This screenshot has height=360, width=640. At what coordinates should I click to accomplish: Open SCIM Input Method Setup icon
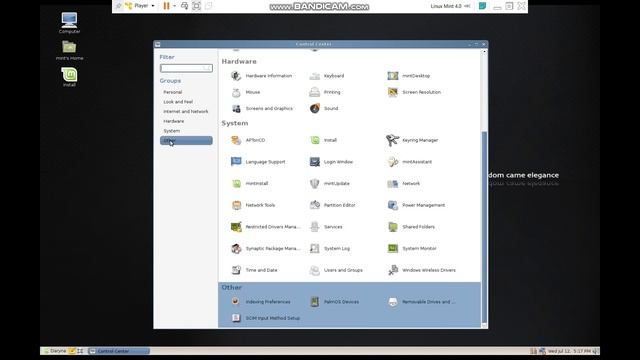point(236,318)
